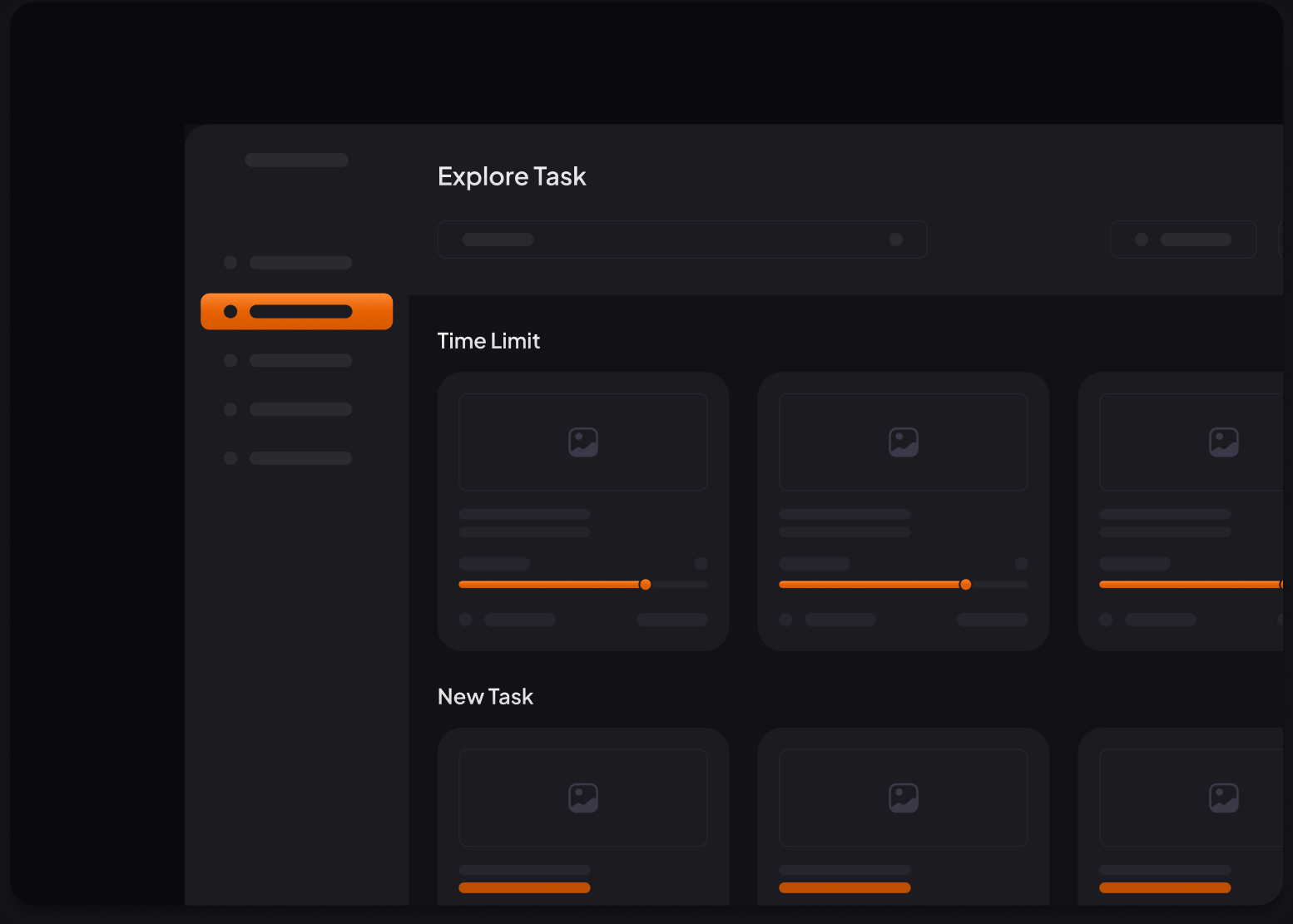Click the orange progress bar in third Time Limit card
Image resolution: width=1293 pixels, height=924 pixels.
point(1191,585)
